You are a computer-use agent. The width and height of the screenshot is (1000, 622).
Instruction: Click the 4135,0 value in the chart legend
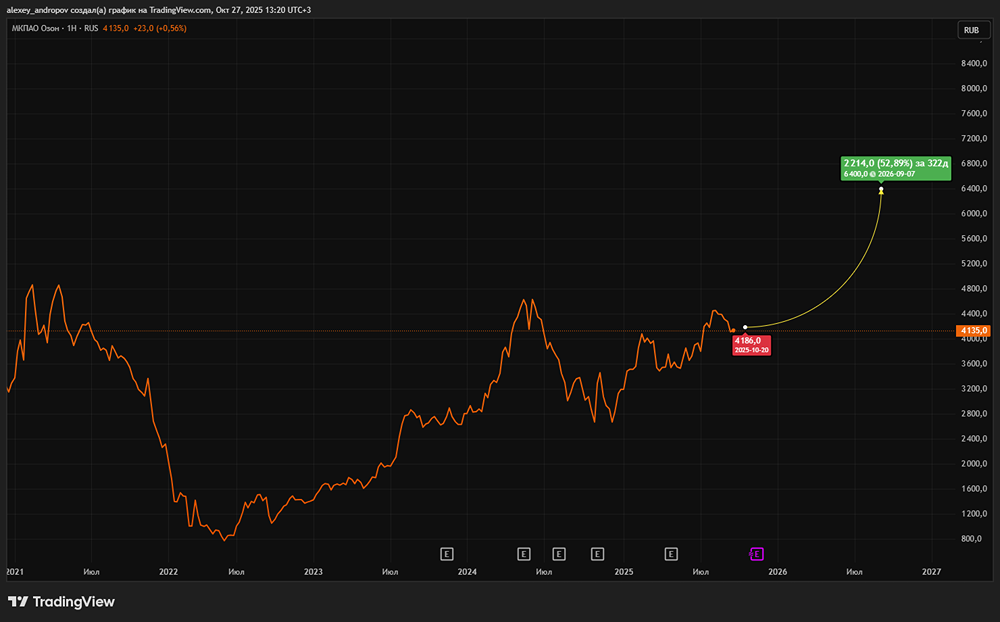[115, 28]
